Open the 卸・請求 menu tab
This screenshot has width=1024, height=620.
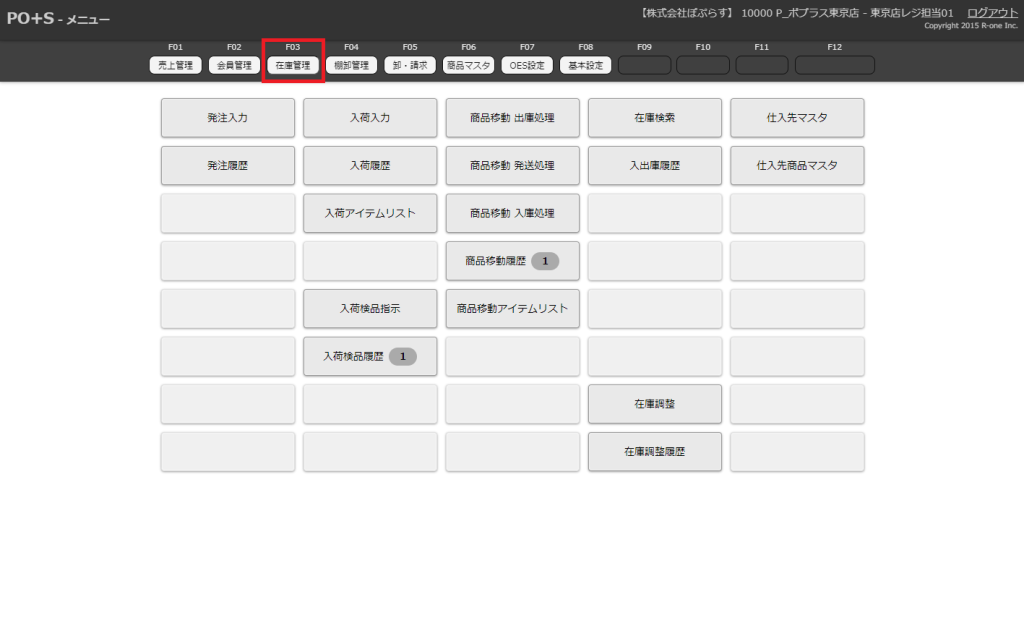coord(410,65)
